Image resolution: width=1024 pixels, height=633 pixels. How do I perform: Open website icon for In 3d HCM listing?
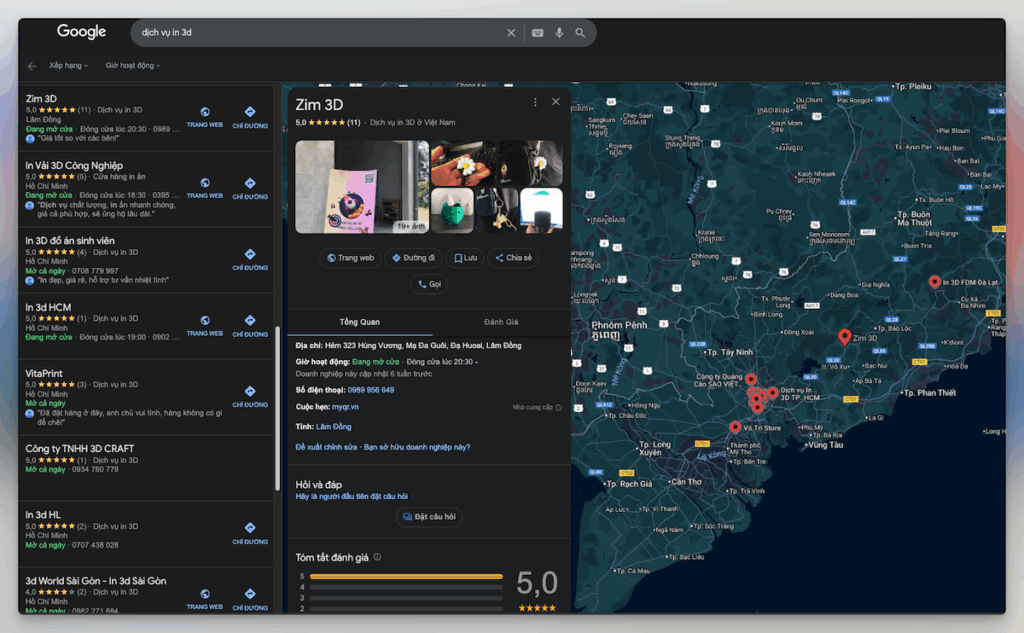point(205,321)
